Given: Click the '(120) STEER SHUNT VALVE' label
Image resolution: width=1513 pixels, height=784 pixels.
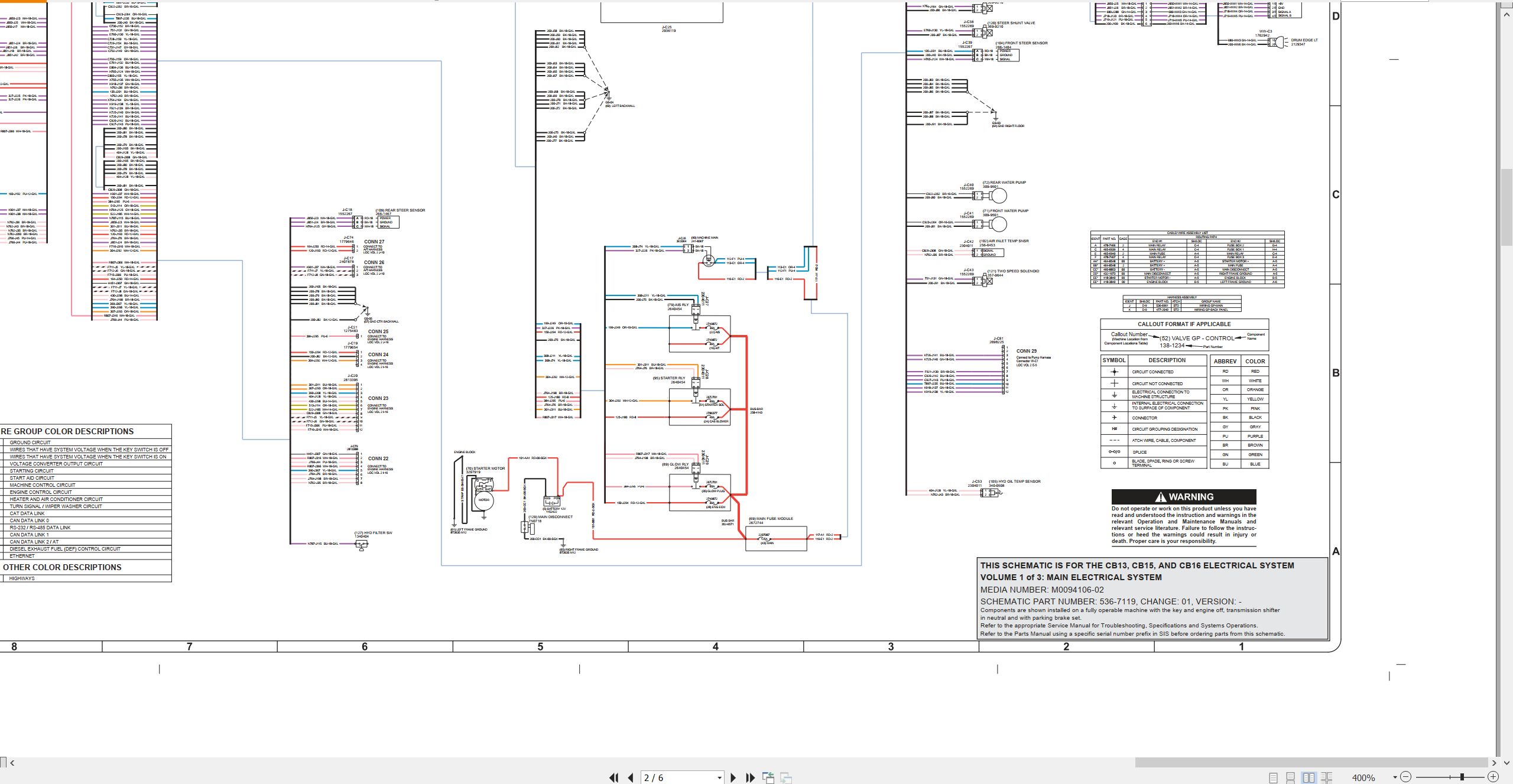Looking at the screenshot, I should pos(1012,23).
